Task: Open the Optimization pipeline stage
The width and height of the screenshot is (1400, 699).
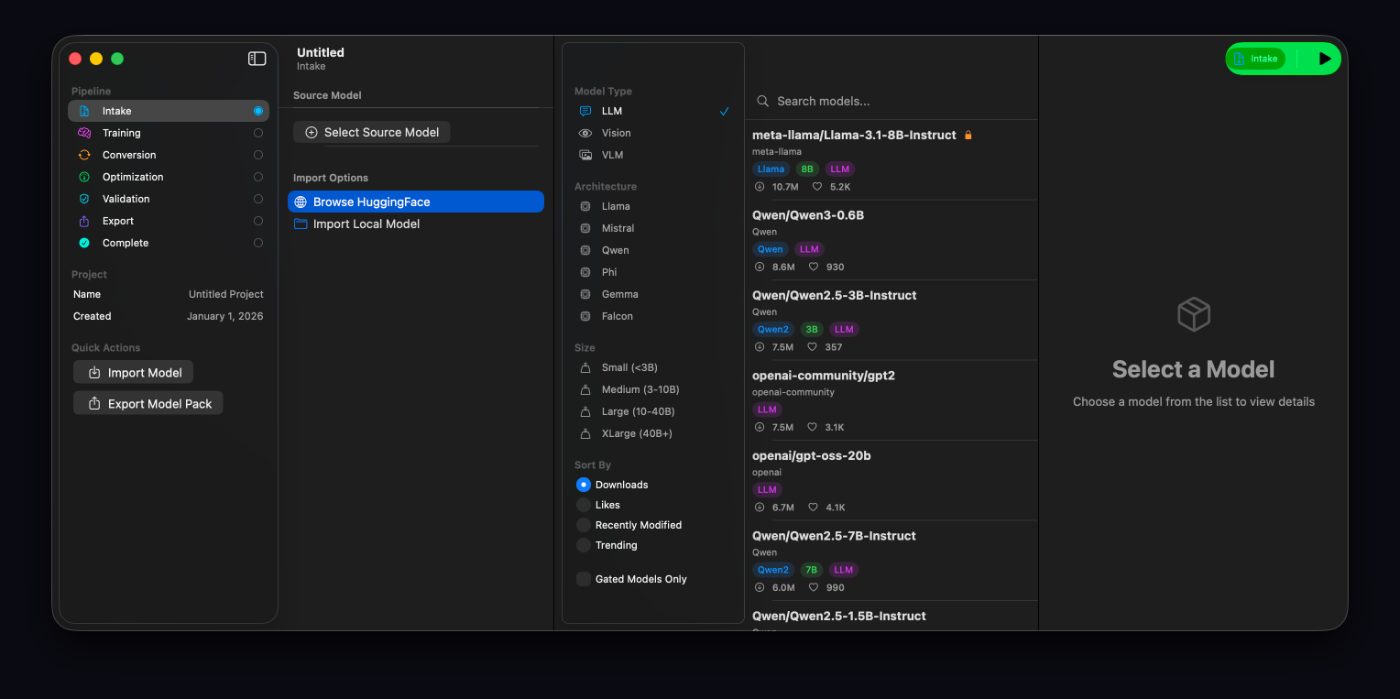Action: point(168,177)
